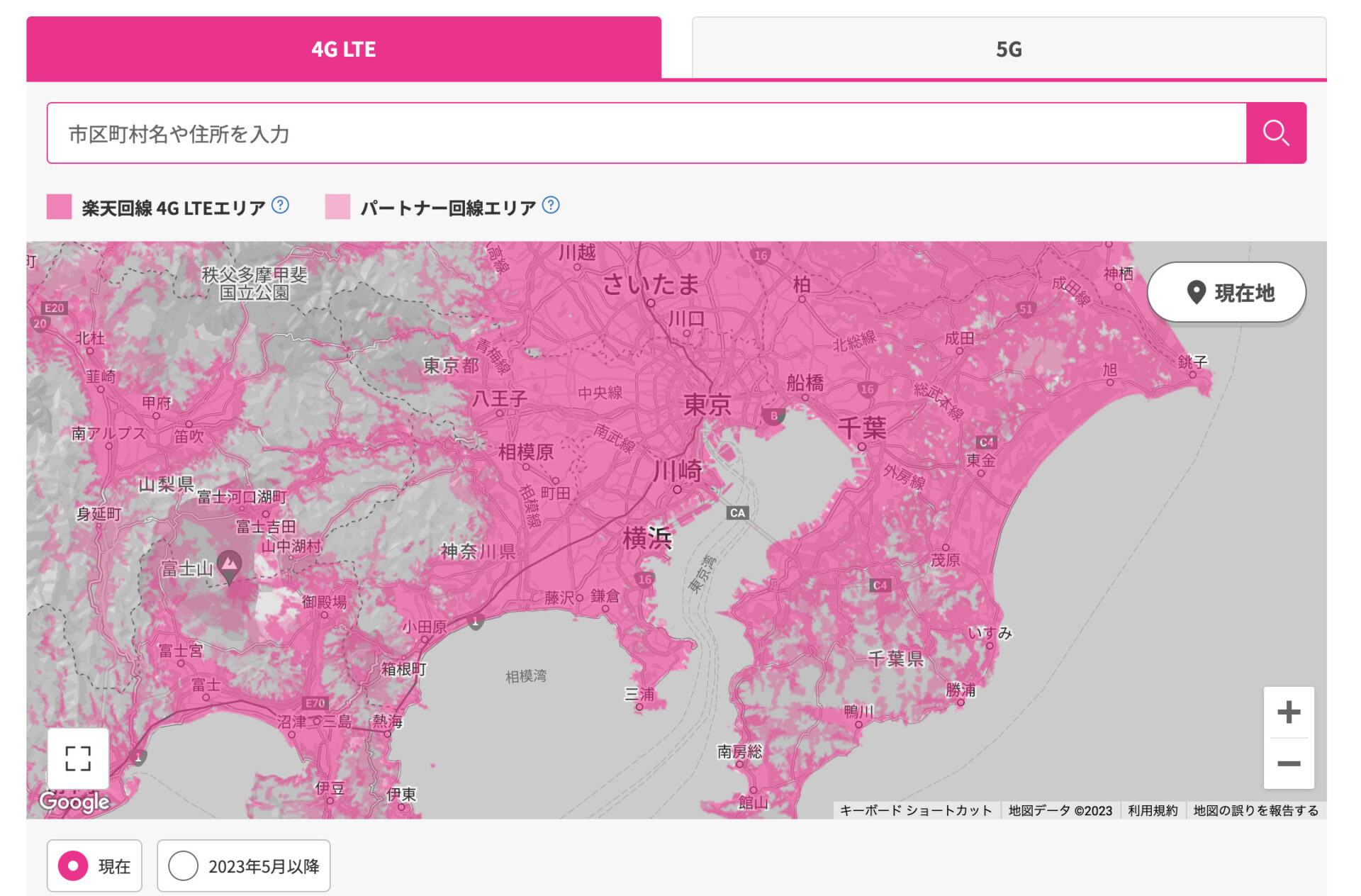Click the 現在地 current location button
Image resolution: width=1361 pixels, height=896 pixels.
(x=1227, y=292)
